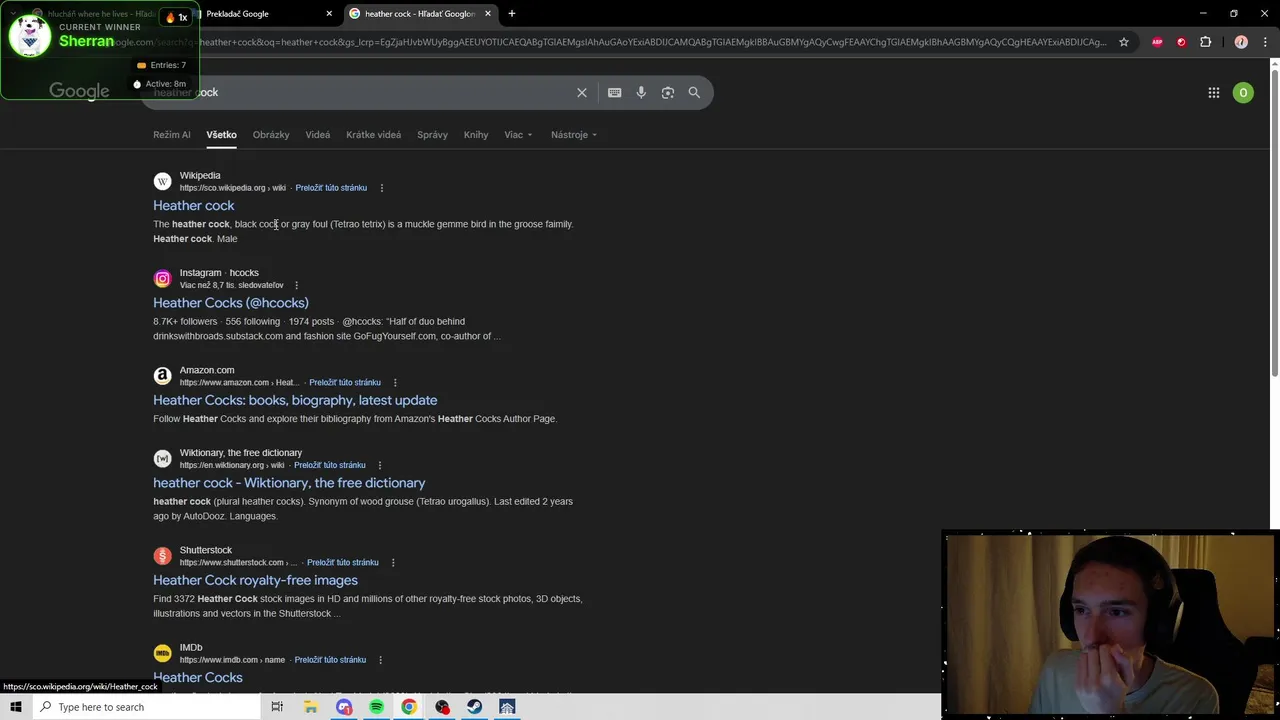Screen dimensions: 1280x720
Task: Click the Wikipedia favicon beside first result
Action: click(x=162, y=181)
